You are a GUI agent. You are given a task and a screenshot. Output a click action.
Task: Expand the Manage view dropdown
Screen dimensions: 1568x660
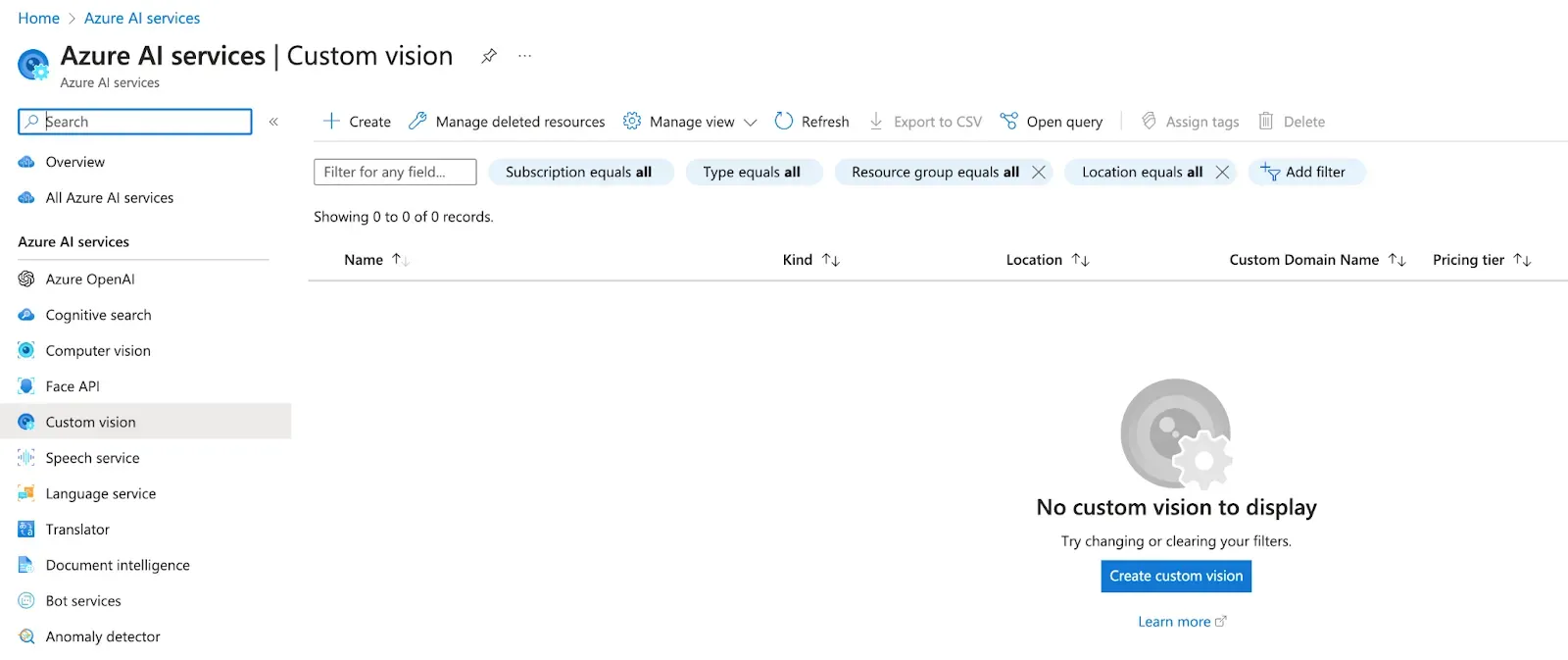click(x=690, y=122)
